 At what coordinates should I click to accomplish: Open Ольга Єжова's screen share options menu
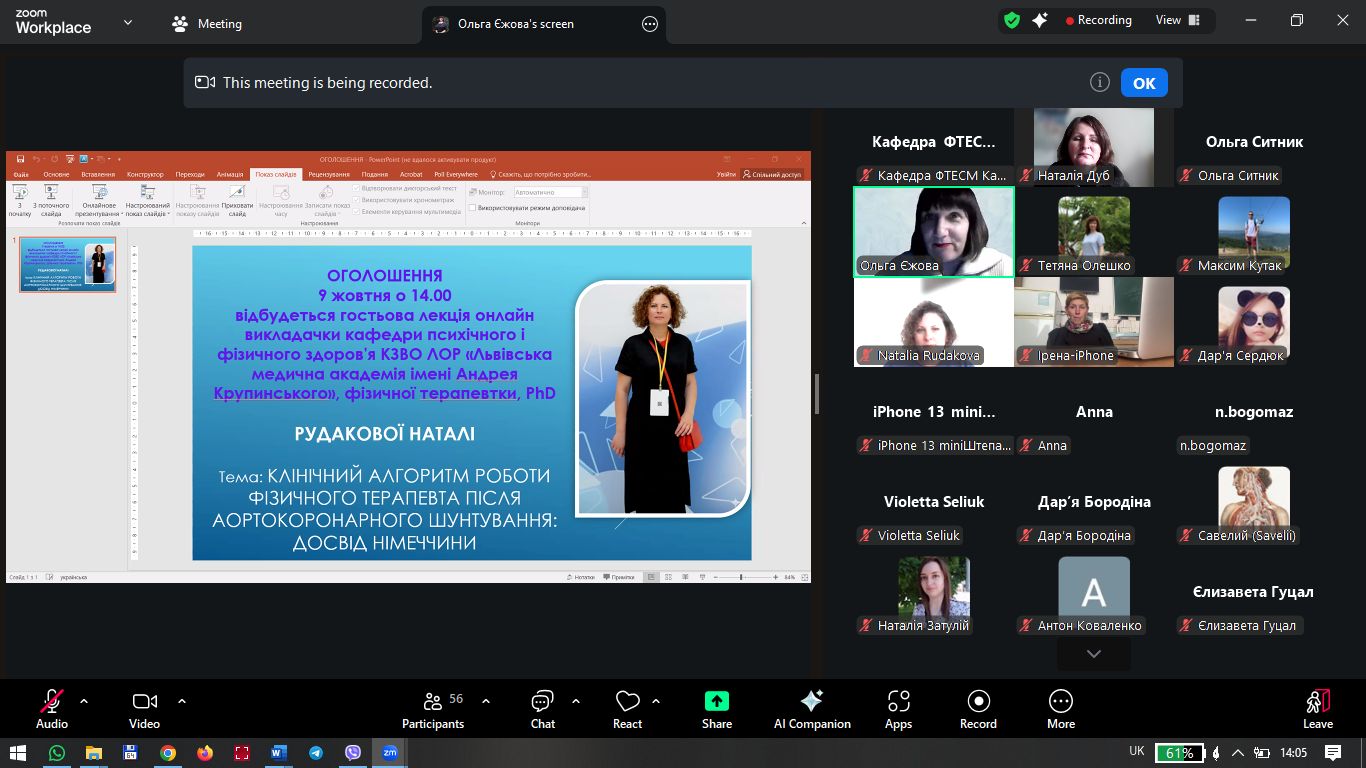pos(650,24)
